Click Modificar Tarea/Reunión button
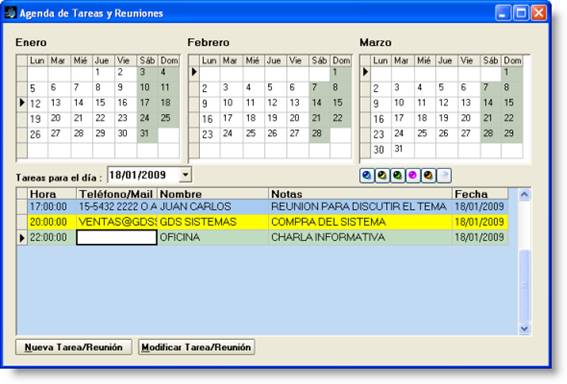Viewport: 567px width, 384px height. tap(196, 347)
